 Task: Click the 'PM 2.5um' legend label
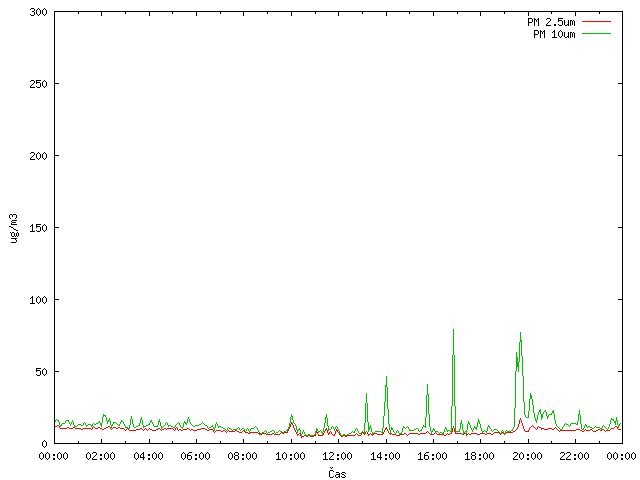pyautogui.click(x=551, y=22)
